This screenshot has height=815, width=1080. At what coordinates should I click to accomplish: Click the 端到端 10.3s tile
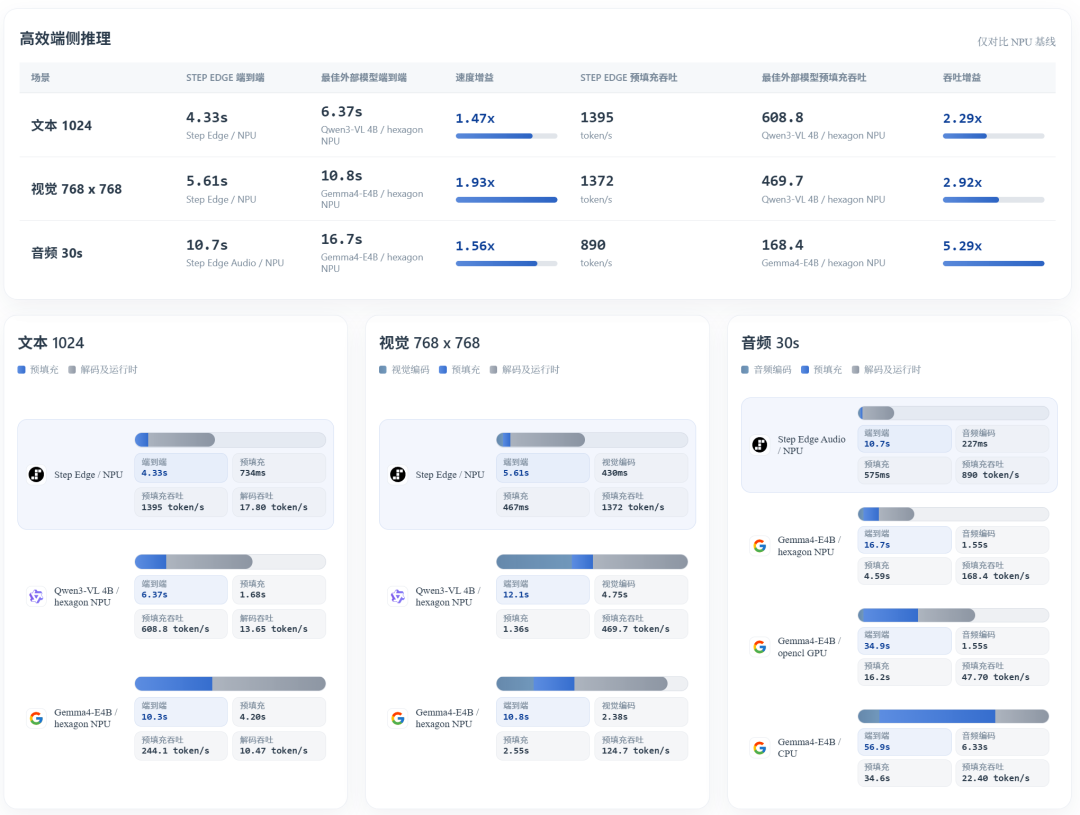tap(181, 712)
